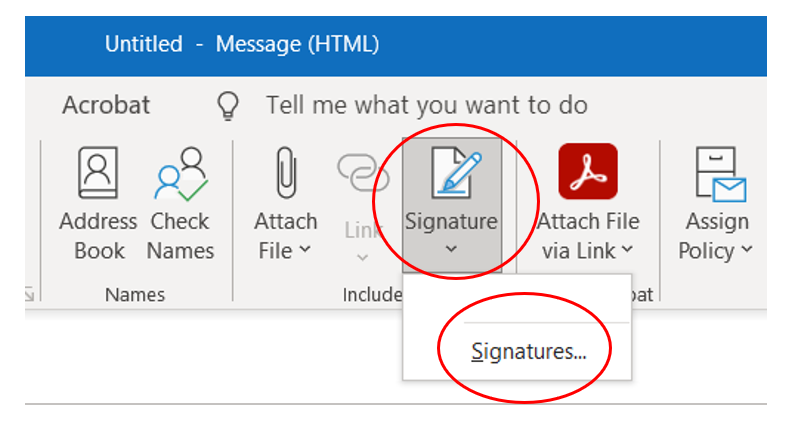Viewport: 810px width, 431px height.
Task: Click the Signature pen-and-paper icon
Action: (451, 173)
